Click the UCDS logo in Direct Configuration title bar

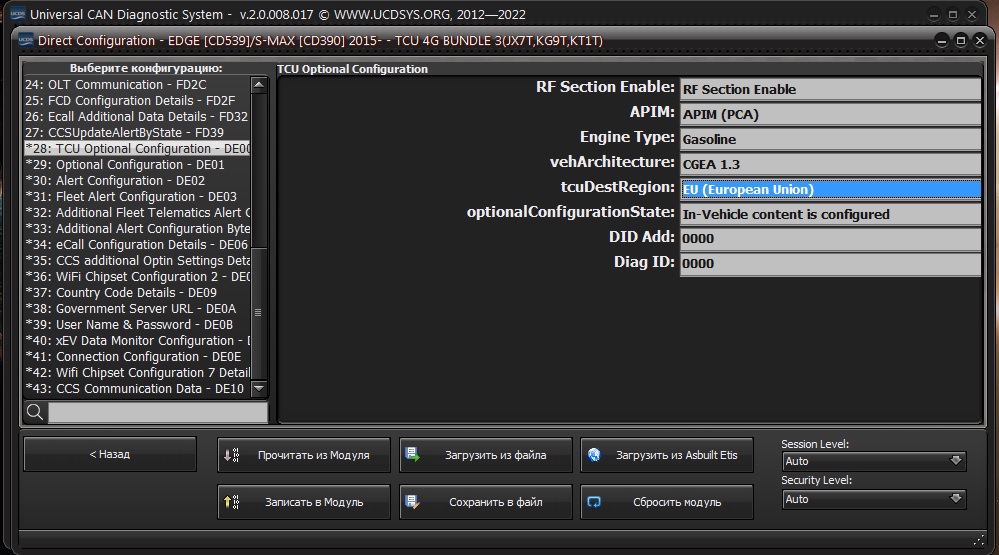[x=25, y=41]
